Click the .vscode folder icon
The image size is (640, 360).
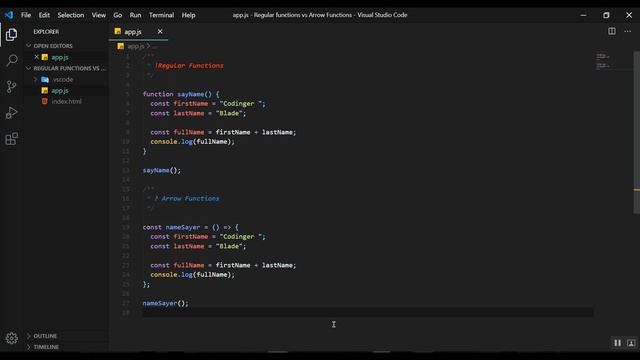click(45, 80)
